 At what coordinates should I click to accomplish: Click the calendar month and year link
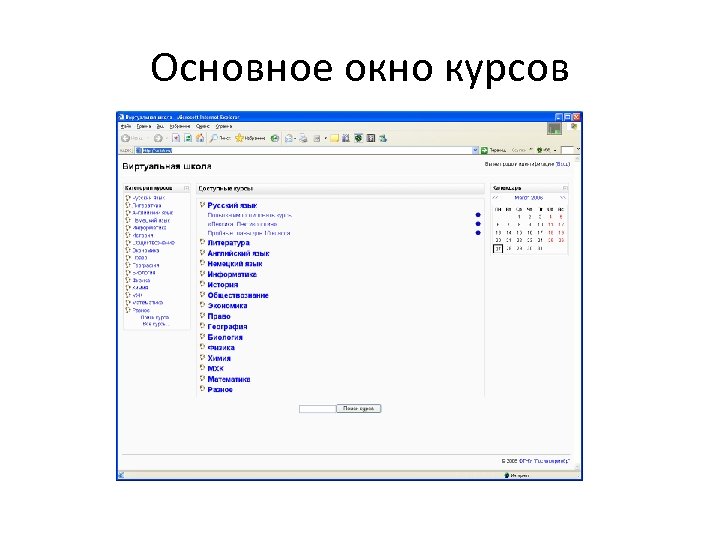(529, 197)
